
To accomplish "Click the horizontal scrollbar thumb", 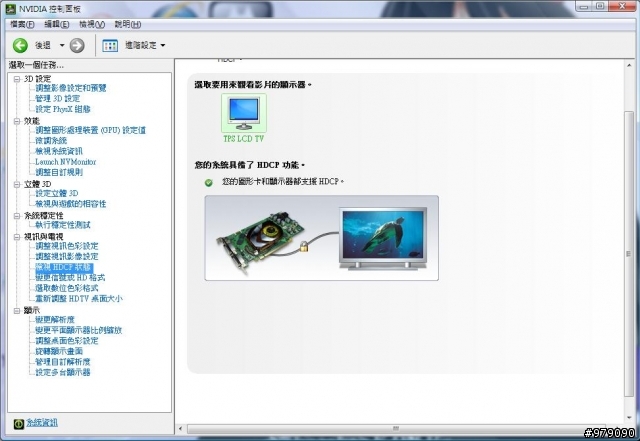I will 396,429.
